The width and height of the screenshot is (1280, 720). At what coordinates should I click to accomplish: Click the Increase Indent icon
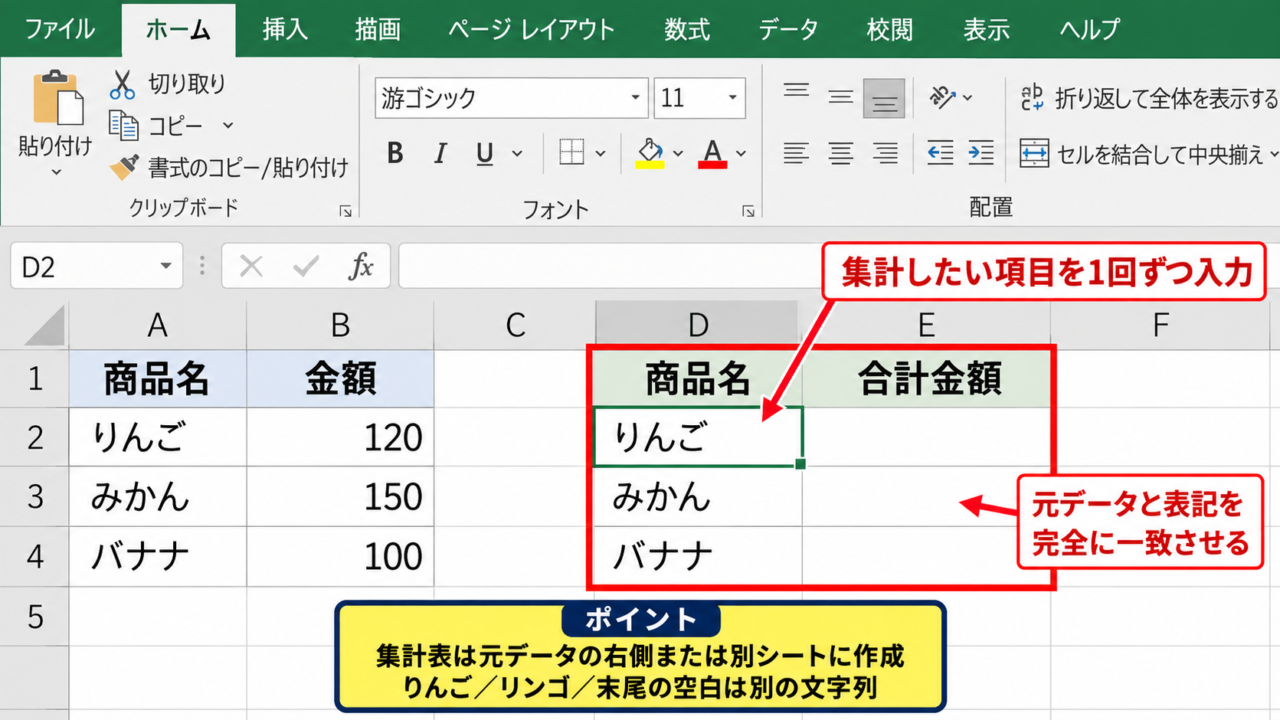tap(981, 153)
